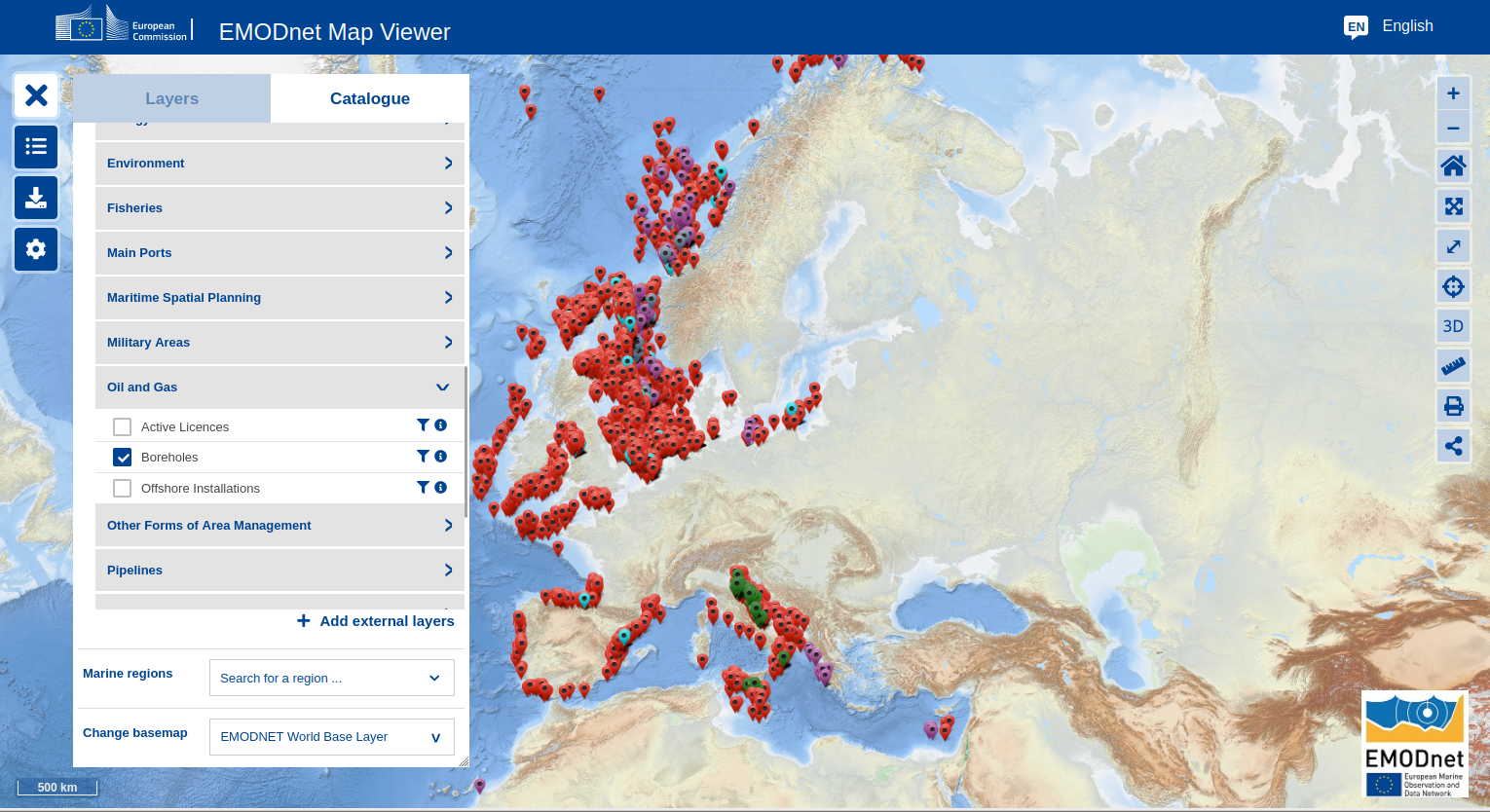1490x812 pixels.
Task: Share the map view
Action: (1453, 446)
